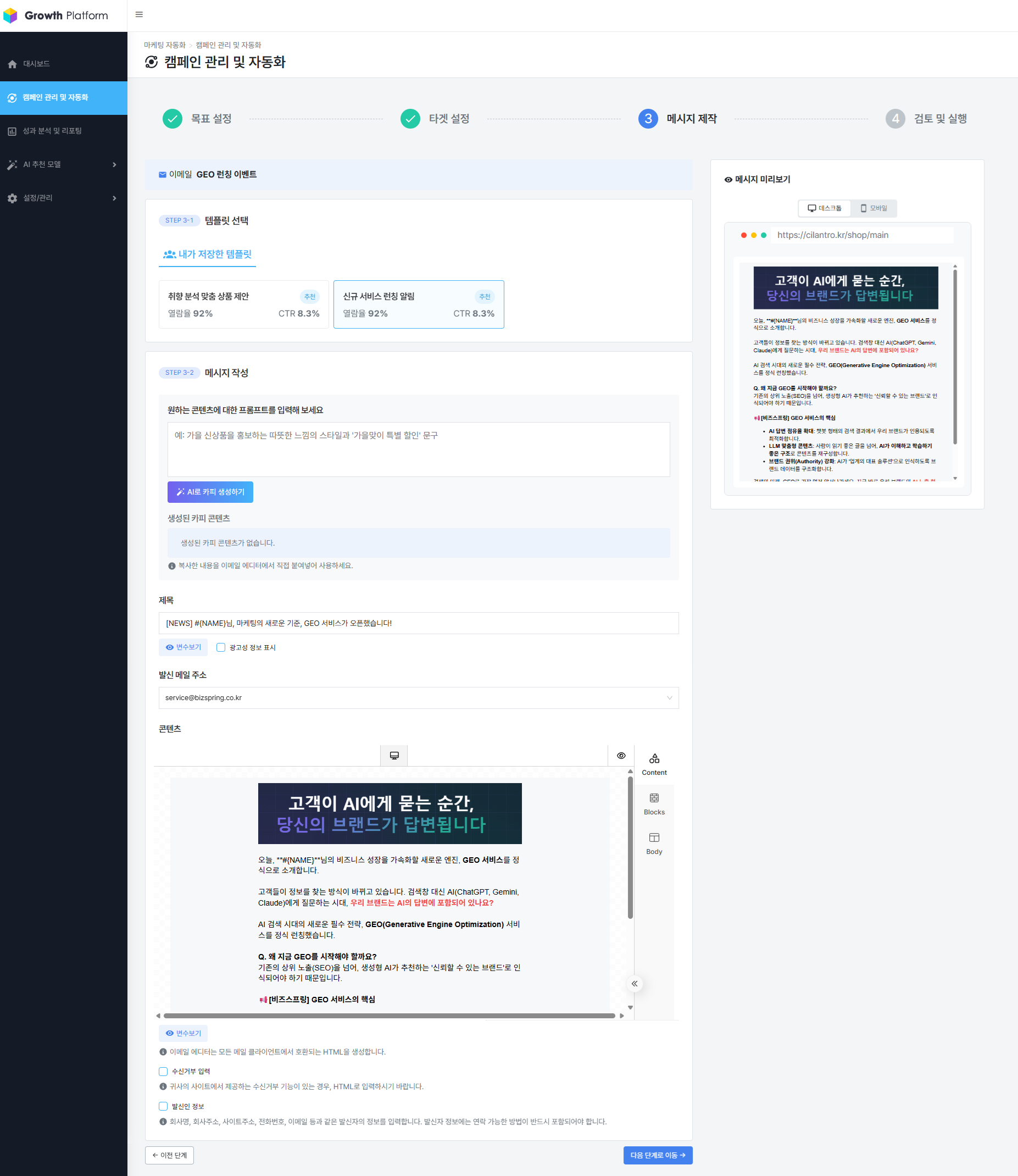
Task: Select desktop view icon in editor toolbar
Action: pos(394,756)
